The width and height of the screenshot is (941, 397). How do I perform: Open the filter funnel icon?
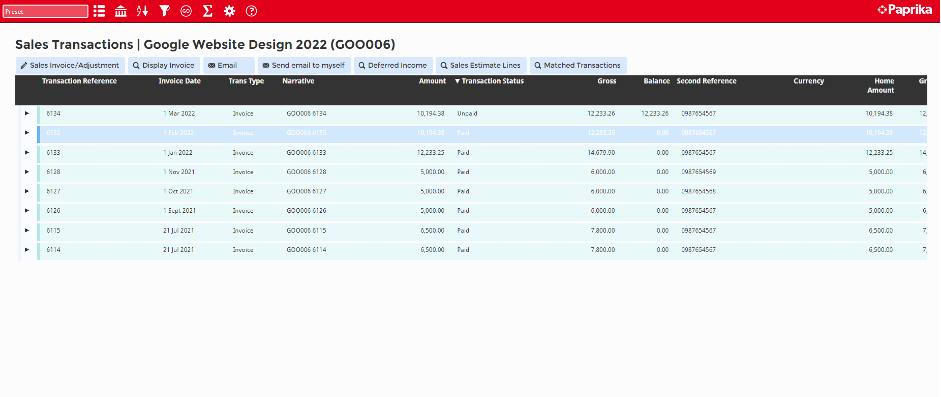coord(164,11)
